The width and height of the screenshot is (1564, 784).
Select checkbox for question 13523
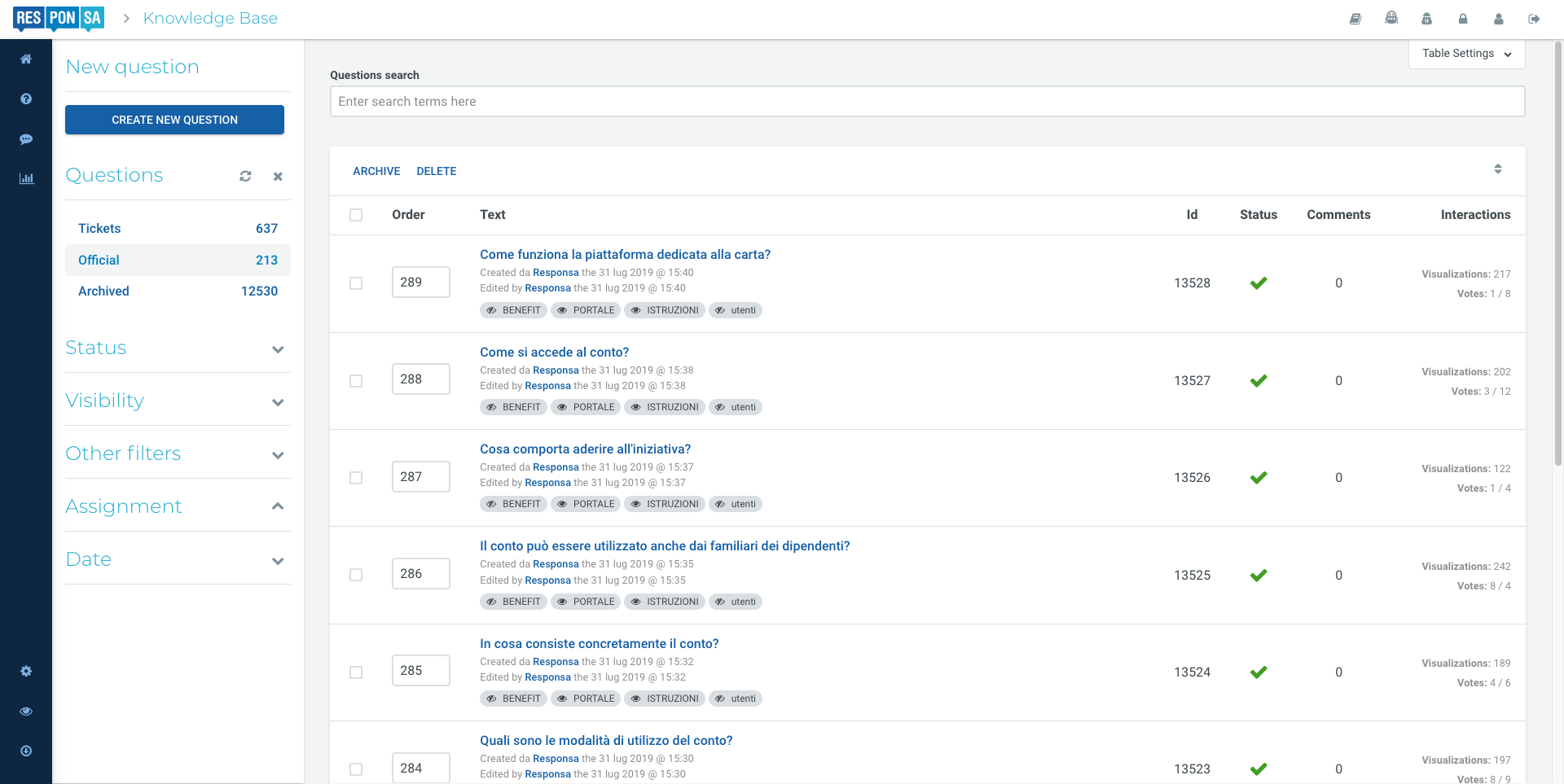tap(356, 769)
